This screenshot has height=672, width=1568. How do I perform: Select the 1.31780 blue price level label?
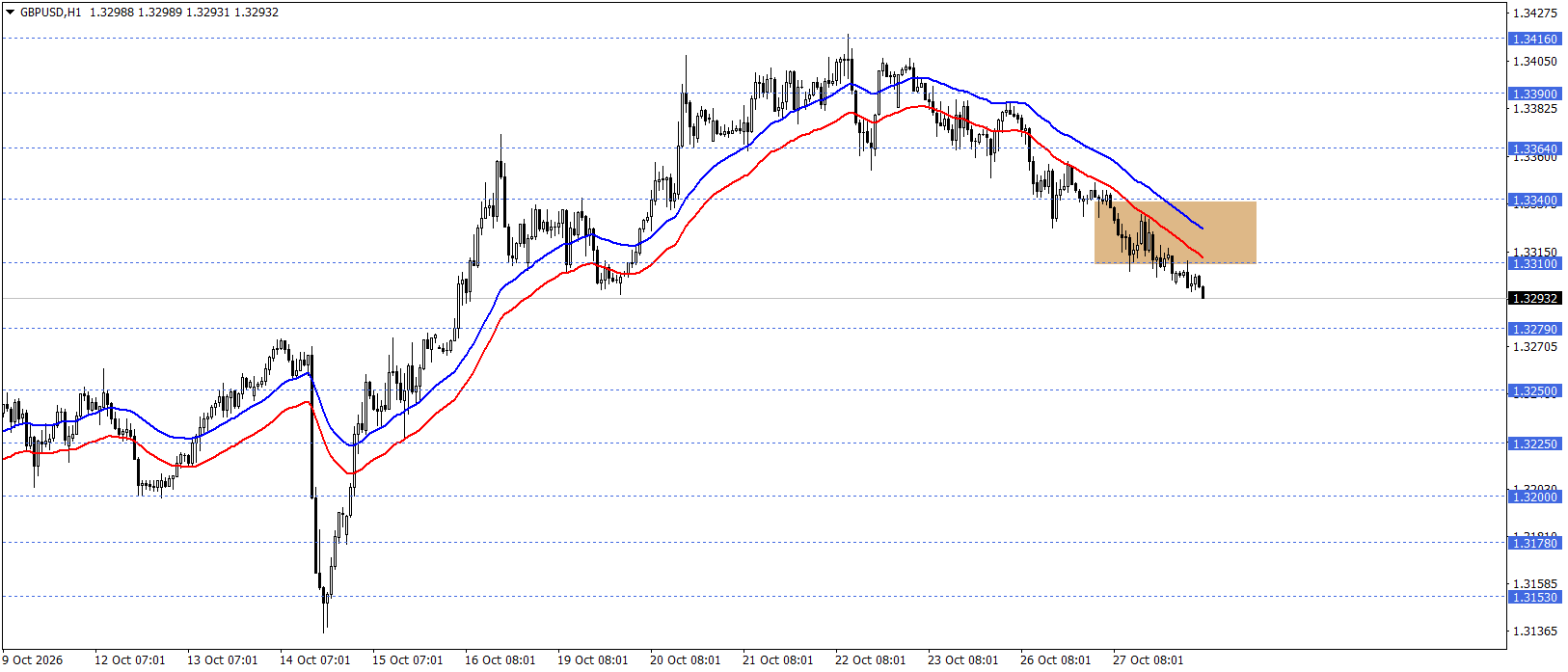1533,544
